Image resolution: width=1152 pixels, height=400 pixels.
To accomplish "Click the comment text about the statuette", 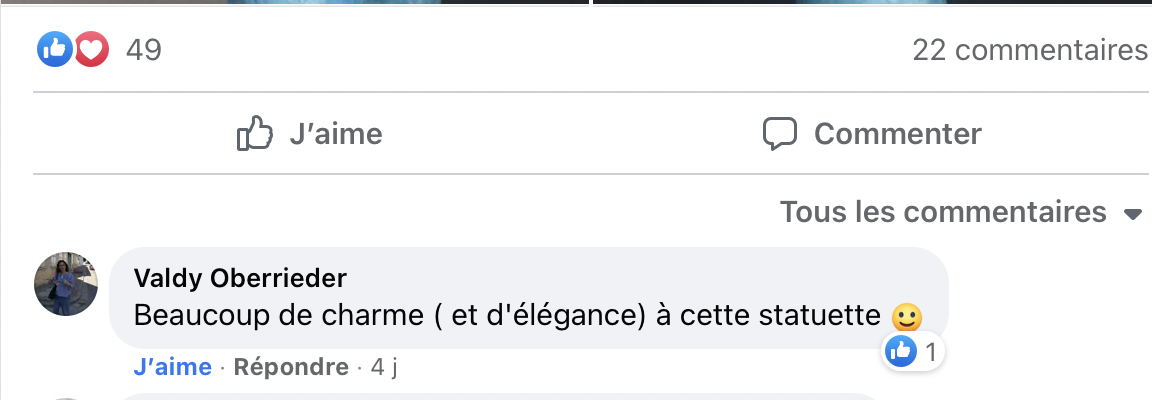I will tap(506, 316).
